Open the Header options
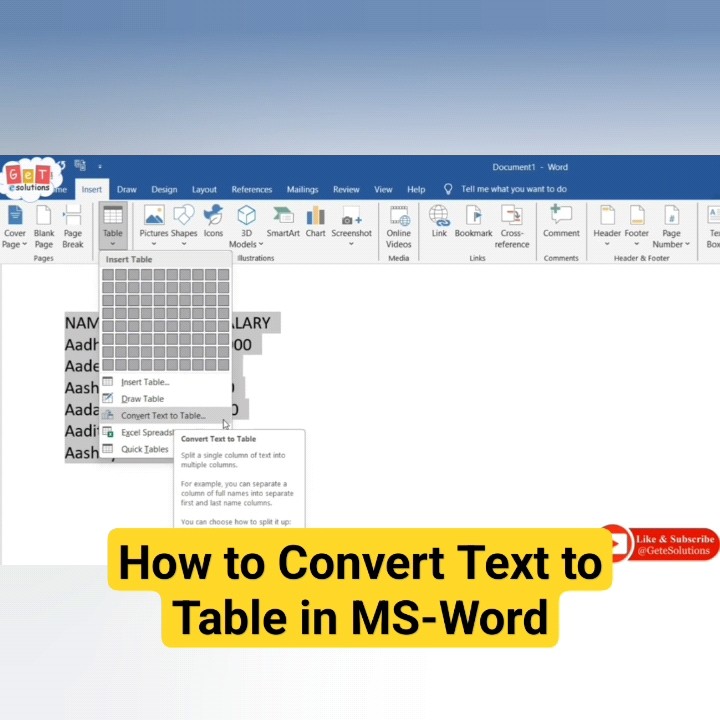This screenshot has width=720, height=720. [x=607, y=225]
